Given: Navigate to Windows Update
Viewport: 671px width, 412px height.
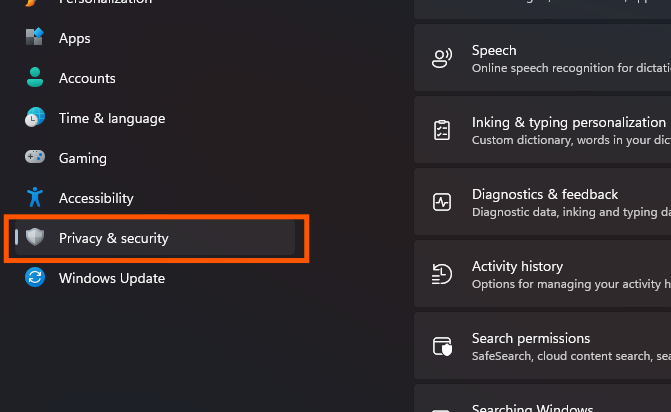Looking at the screenshot, I should [x=112, y=278].
